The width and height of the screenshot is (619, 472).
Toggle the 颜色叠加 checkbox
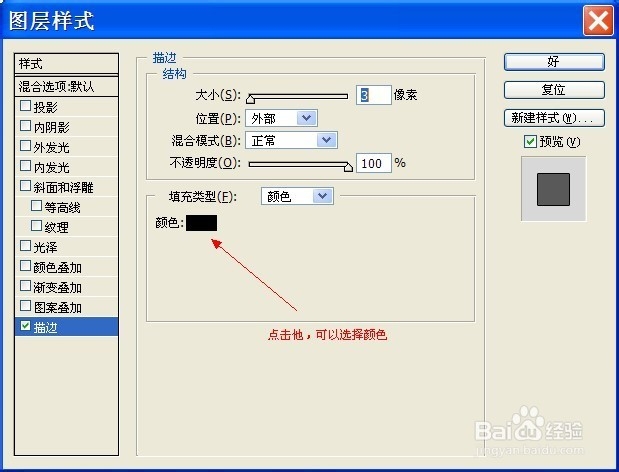coord(25,266)
